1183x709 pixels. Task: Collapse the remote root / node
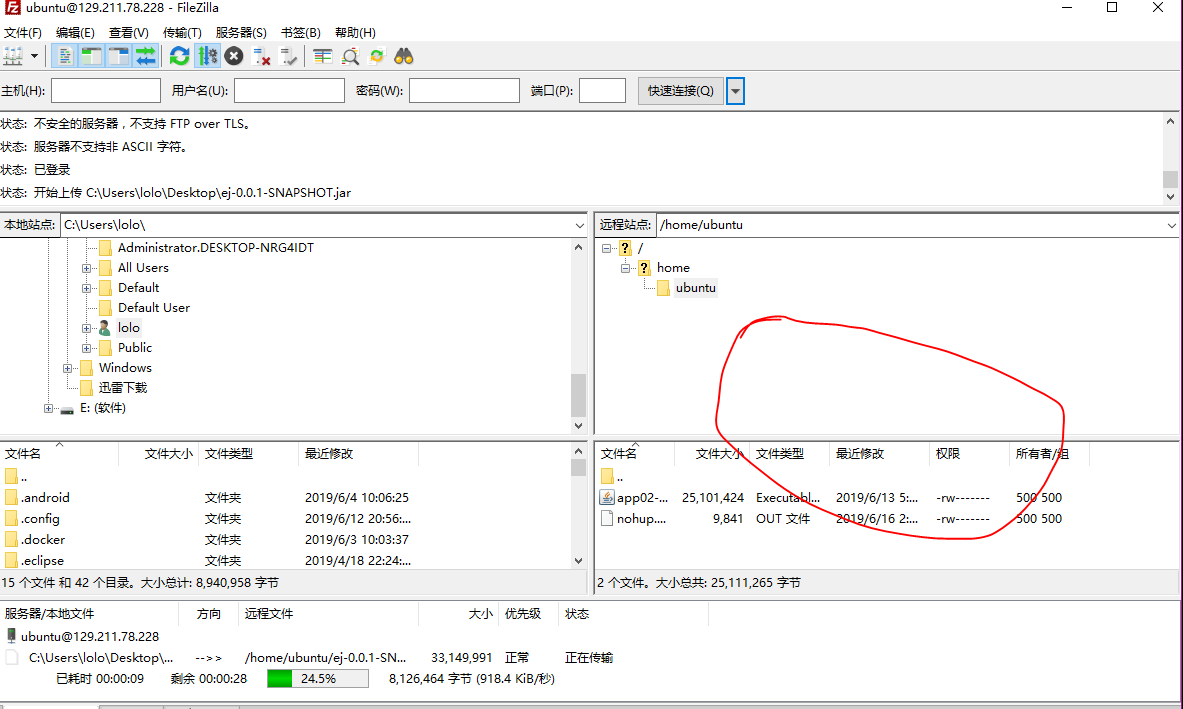click(x=606, y=248)
